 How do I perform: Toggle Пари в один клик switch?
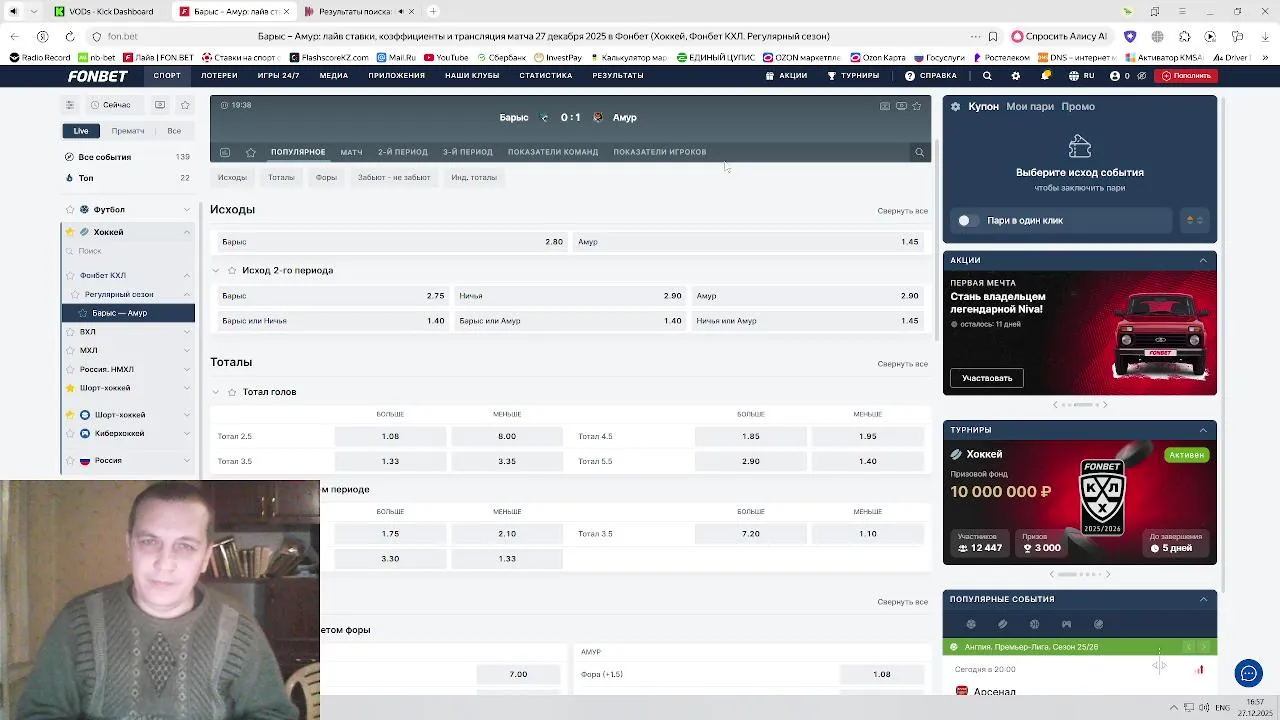[966, 220]
